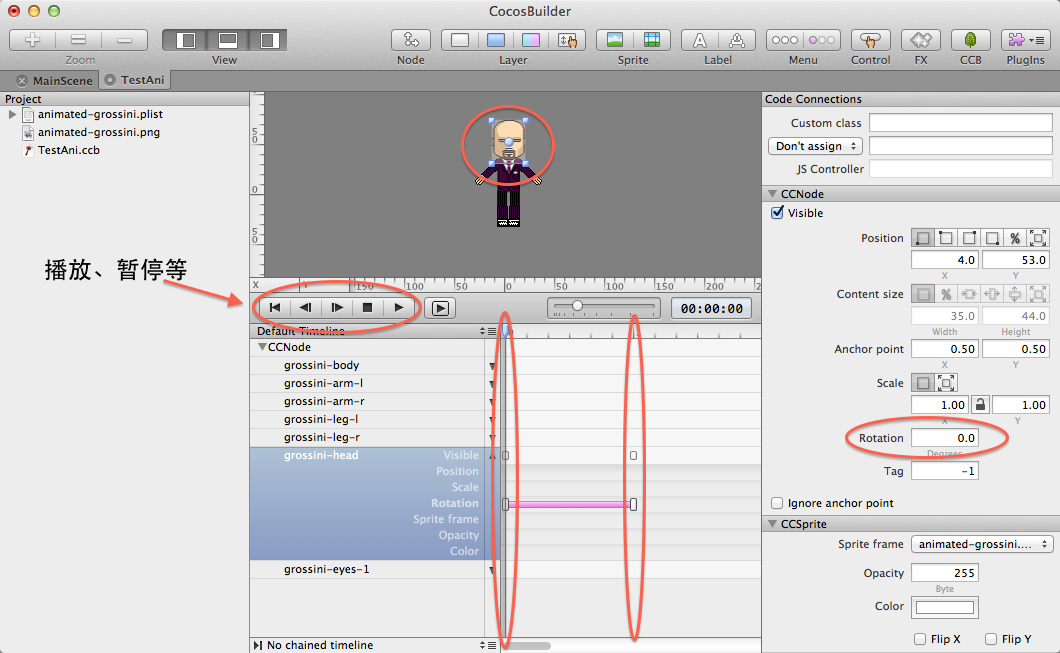Zoom in with the plus button
The image size is (1060, 653).
point(32,41)
